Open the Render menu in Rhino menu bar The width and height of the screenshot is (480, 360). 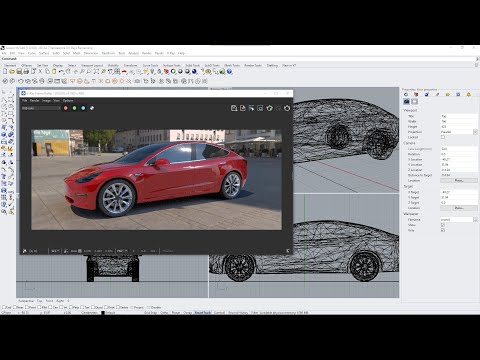147,53
